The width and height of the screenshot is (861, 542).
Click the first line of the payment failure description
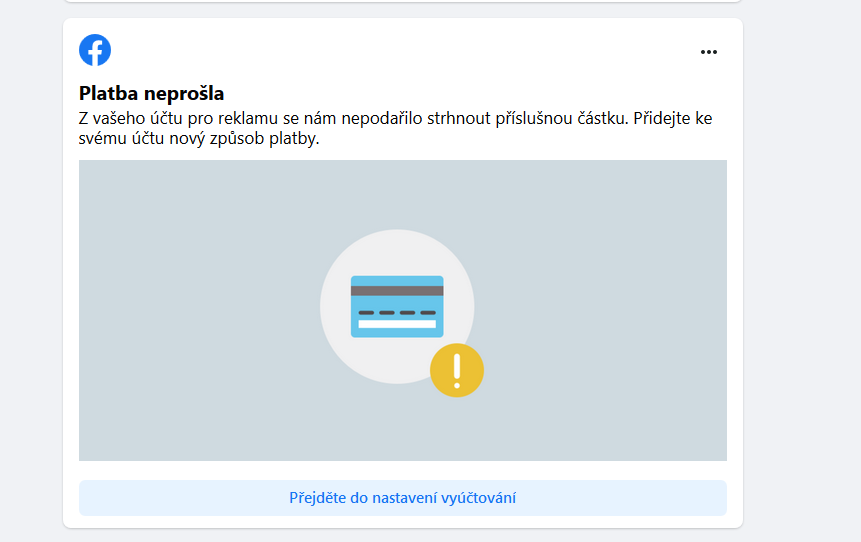[x=395, y=119]
